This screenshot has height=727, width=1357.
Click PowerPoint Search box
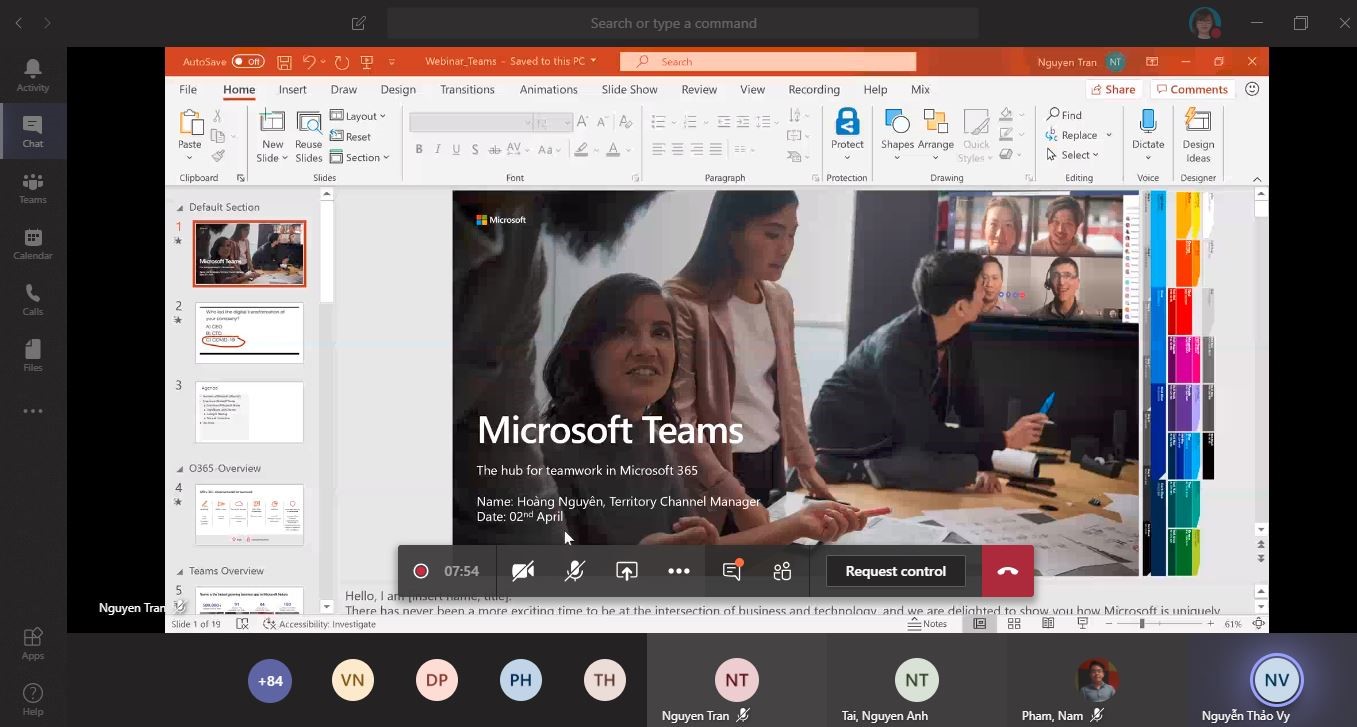(x=768, y=61)
